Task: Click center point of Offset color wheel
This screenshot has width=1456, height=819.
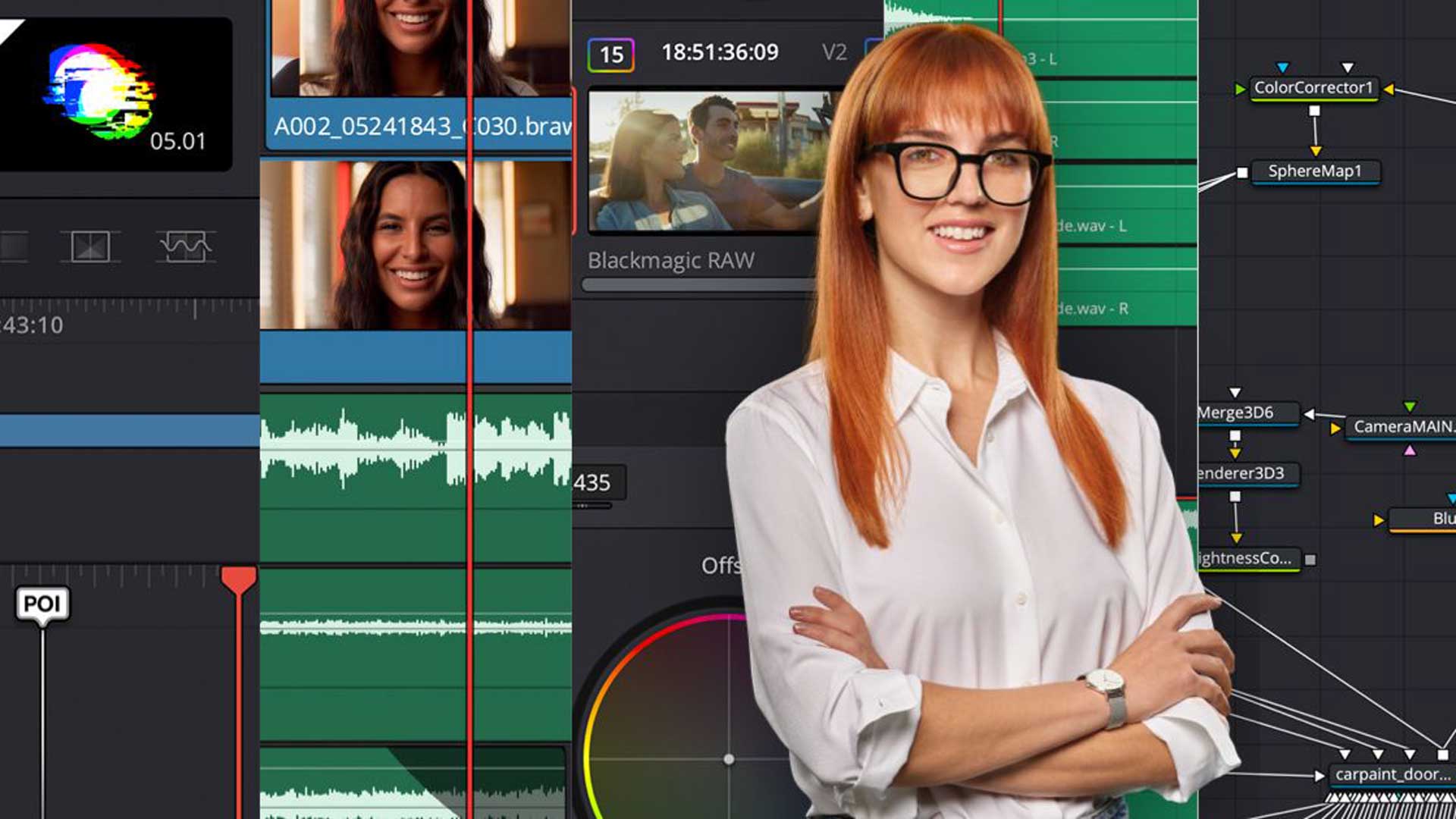Action: [x=728, y=758]
